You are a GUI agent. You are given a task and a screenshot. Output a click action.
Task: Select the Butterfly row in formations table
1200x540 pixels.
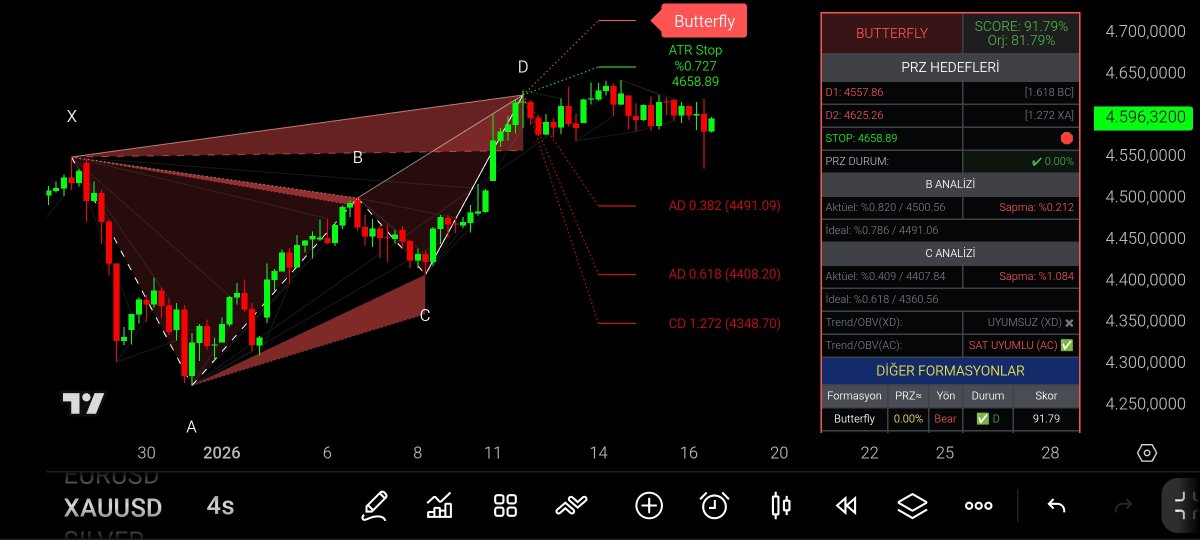pos(950,419)
